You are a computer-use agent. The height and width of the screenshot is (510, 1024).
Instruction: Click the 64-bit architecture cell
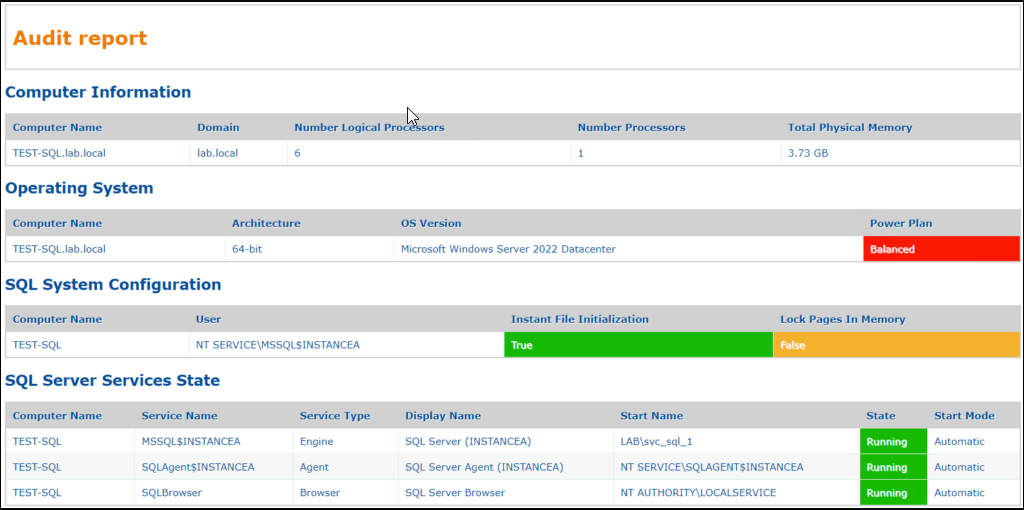click(x=246, y=249)
